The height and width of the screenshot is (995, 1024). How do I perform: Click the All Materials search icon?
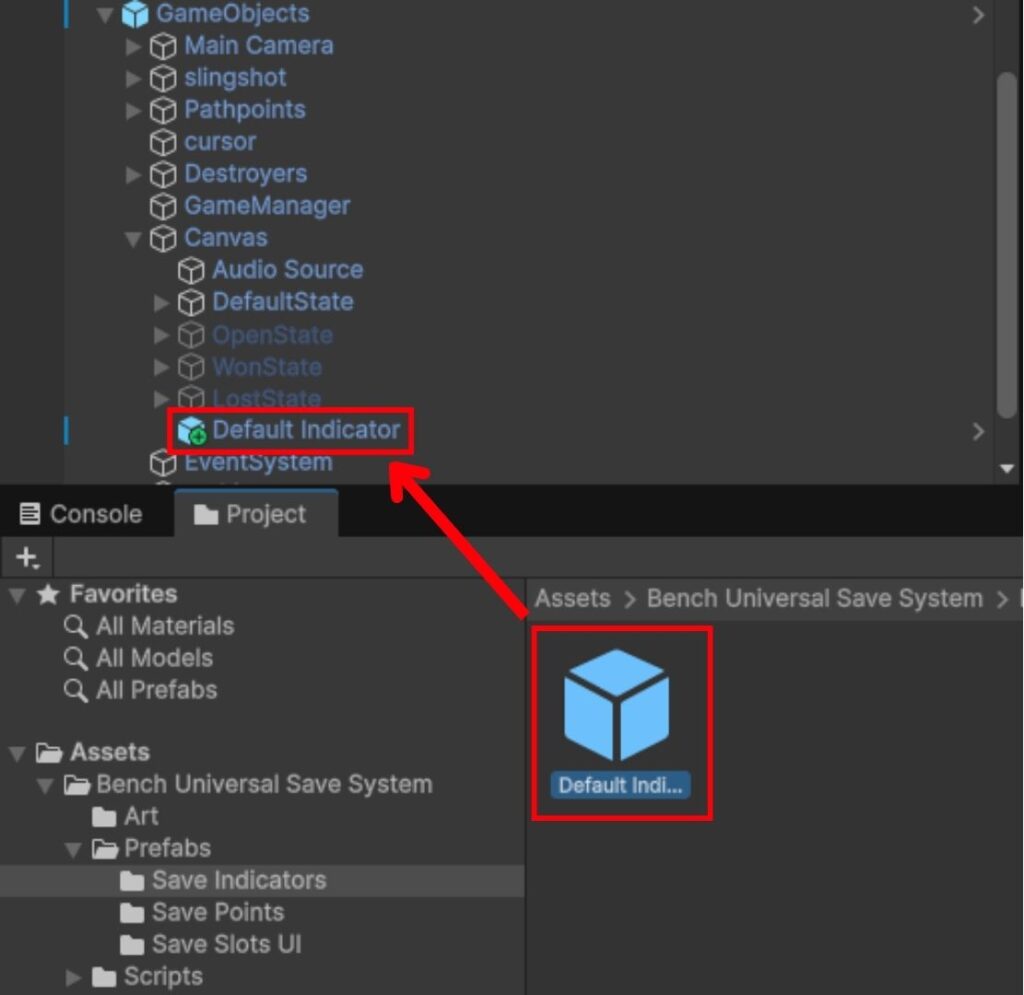pyautogui.click(x=76, y=627)
